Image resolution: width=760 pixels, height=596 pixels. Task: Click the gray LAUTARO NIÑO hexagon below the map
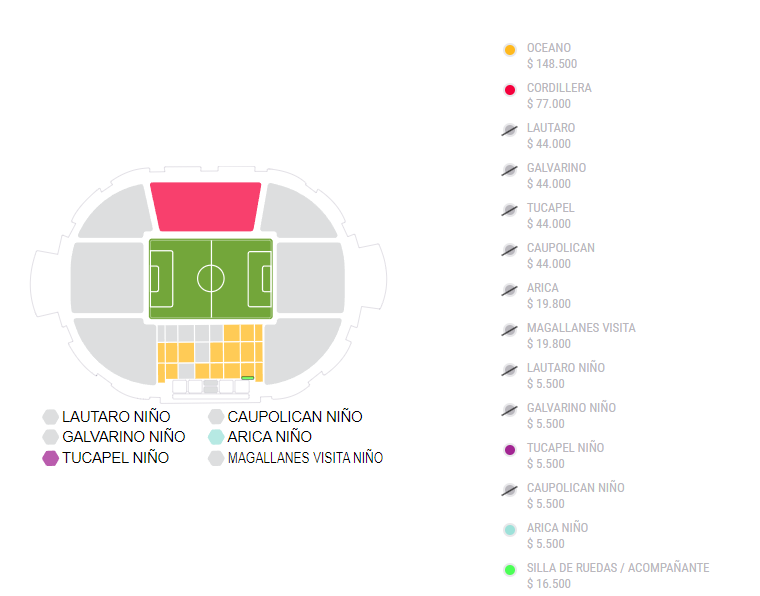(50, 417)
